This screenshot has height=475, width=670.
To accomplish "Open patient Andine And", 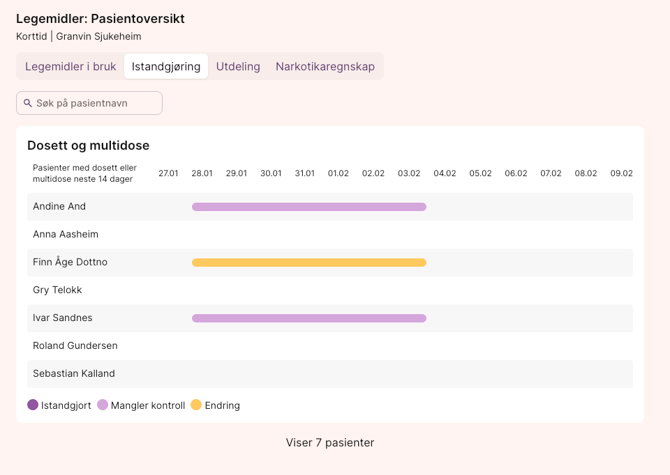I will [x=59, y=207].
